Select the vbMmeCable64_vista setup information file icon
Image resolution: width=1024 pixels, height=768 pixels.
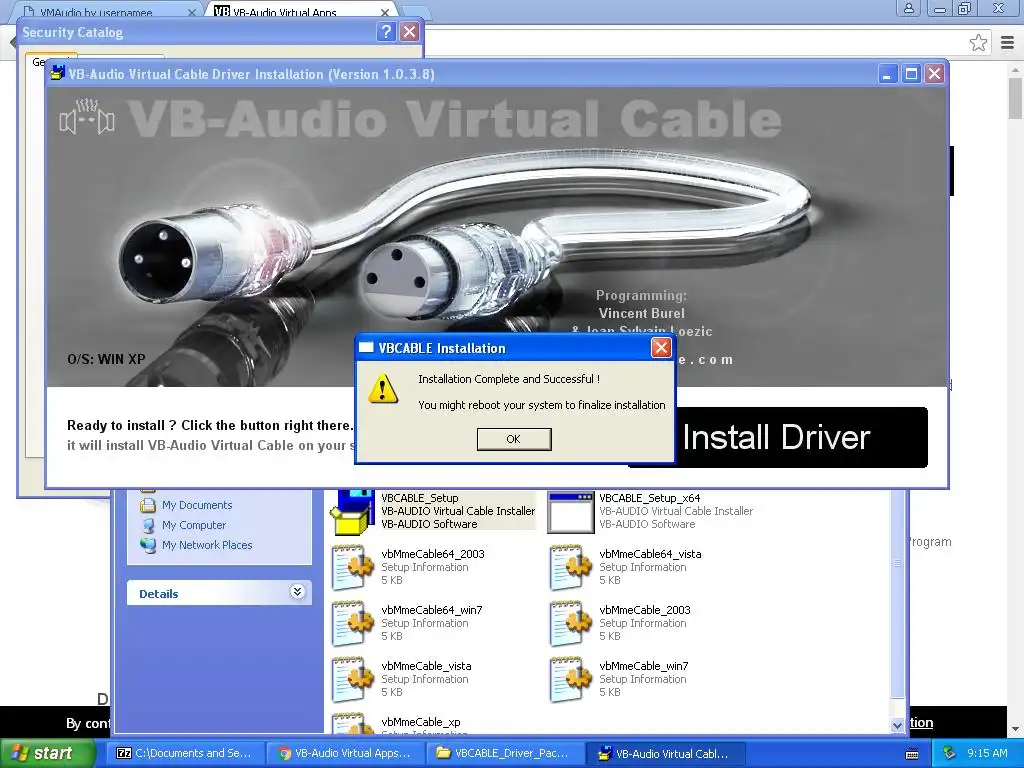coord(570,567)
